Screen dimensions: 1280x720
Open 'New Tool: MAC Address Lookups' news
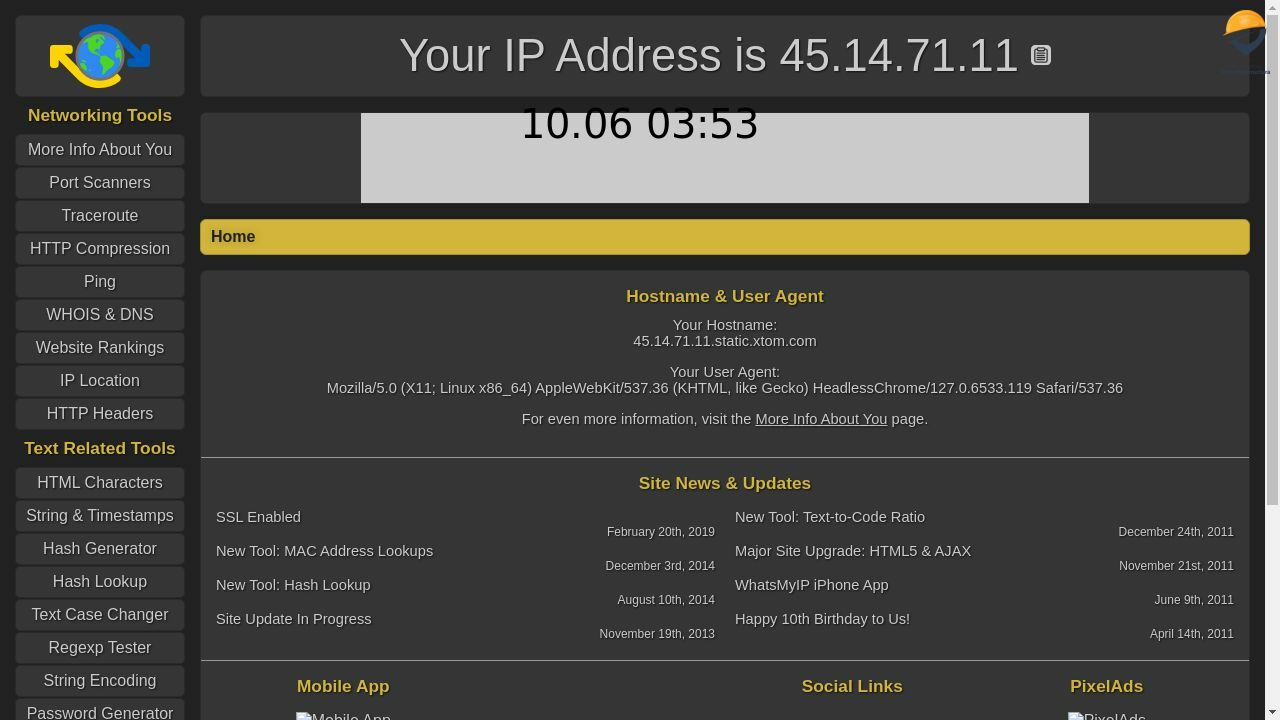click(x=324, y=551)
